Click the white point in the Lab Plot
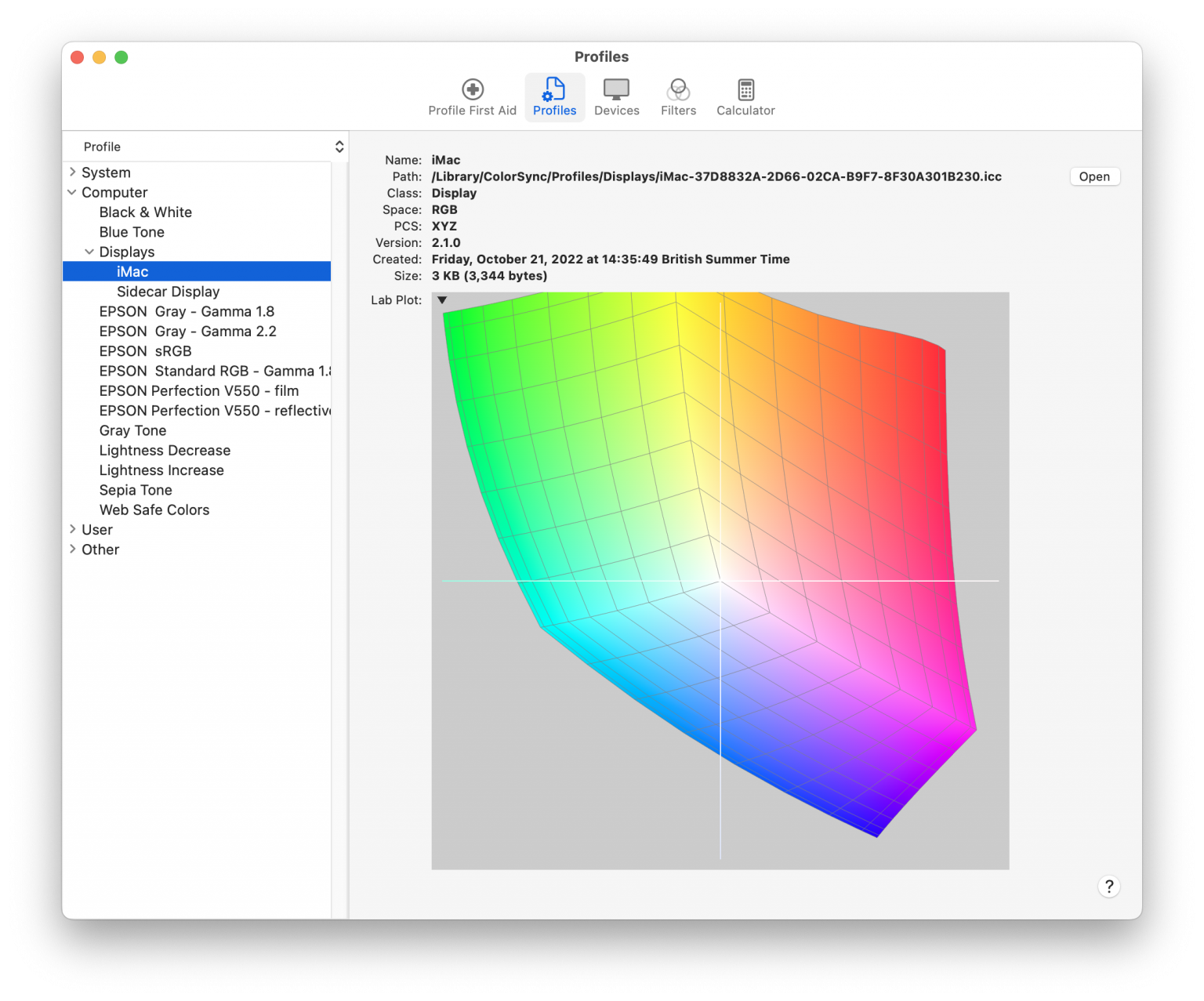Image resolution: width=1204 pixels, height=1001 pixels. pyautogui.click(x=720, y=581)
